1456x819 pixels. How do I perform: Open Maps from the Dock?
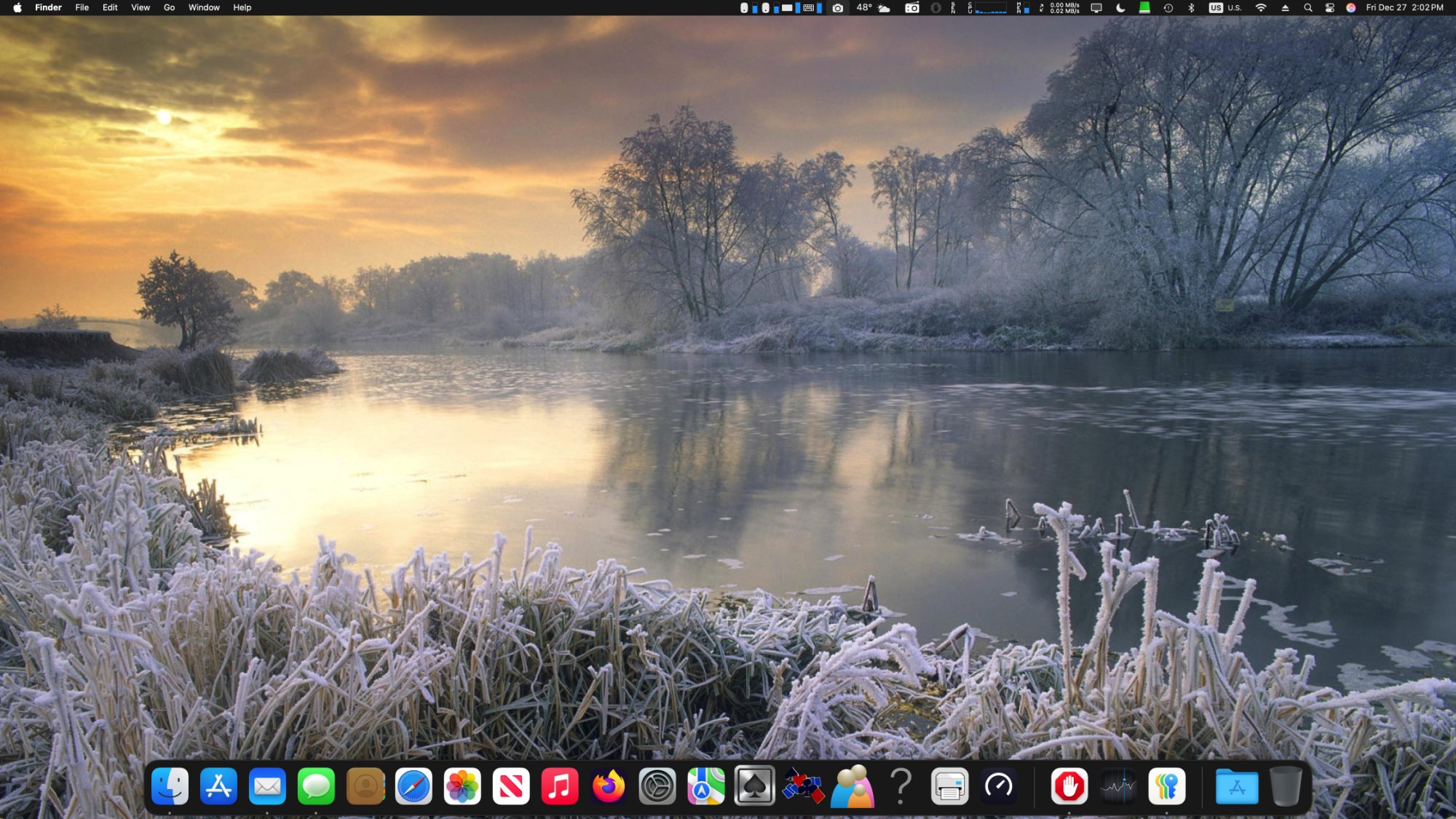705,786
